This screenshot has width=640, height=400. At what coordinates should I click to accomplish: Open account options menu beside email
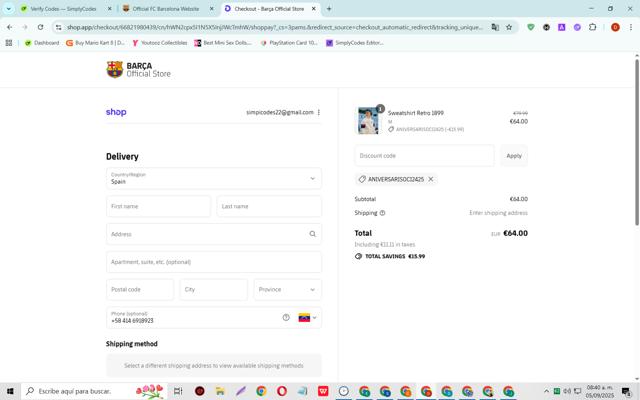pyautogui.click(x=319, y=112)
